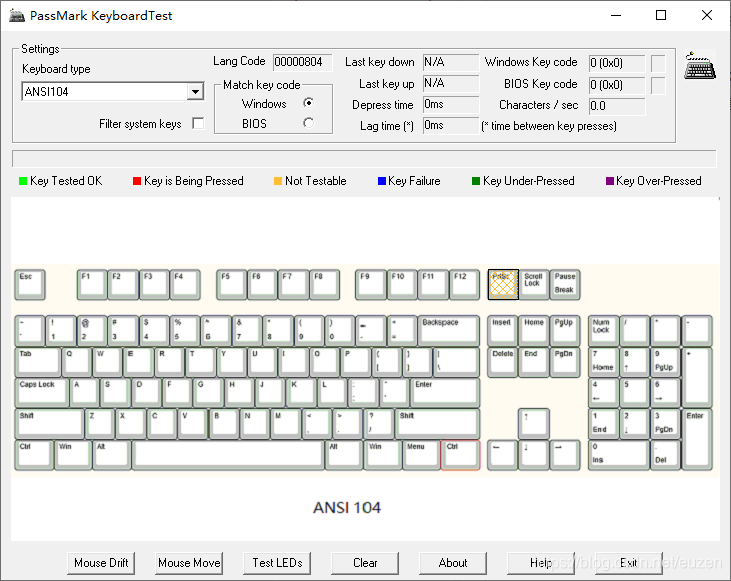Click the Last key down value field
Screen dimensions: 731x581
pyautogui.click(x=451, y=62)
